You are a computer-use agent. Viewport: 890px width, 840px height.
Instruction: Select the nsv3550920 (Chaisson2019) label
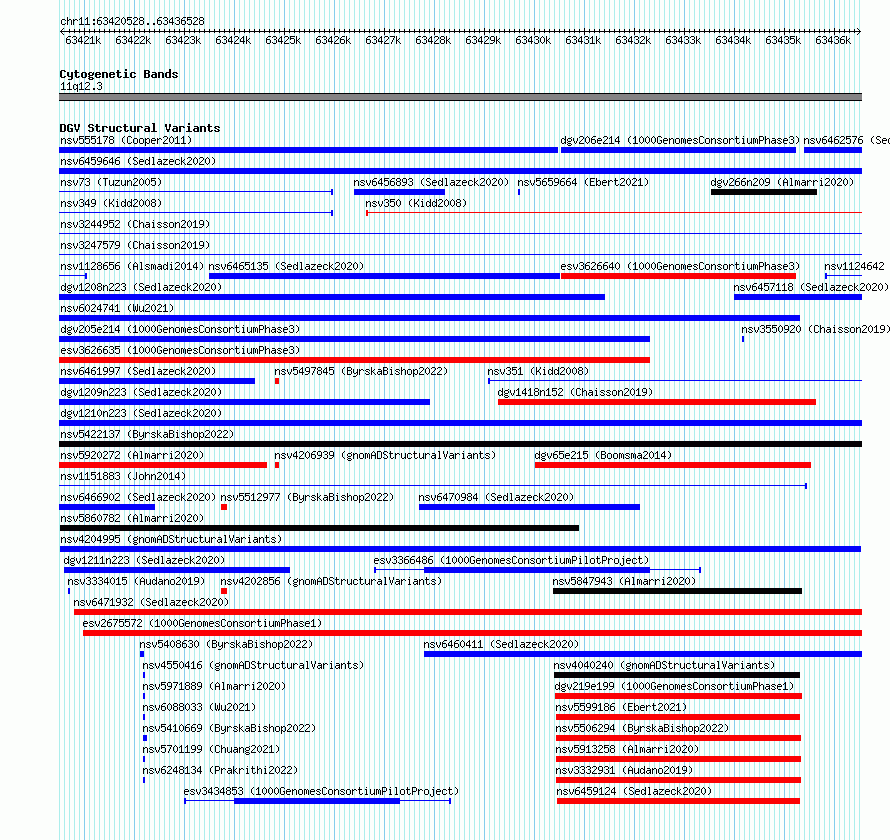816,329
